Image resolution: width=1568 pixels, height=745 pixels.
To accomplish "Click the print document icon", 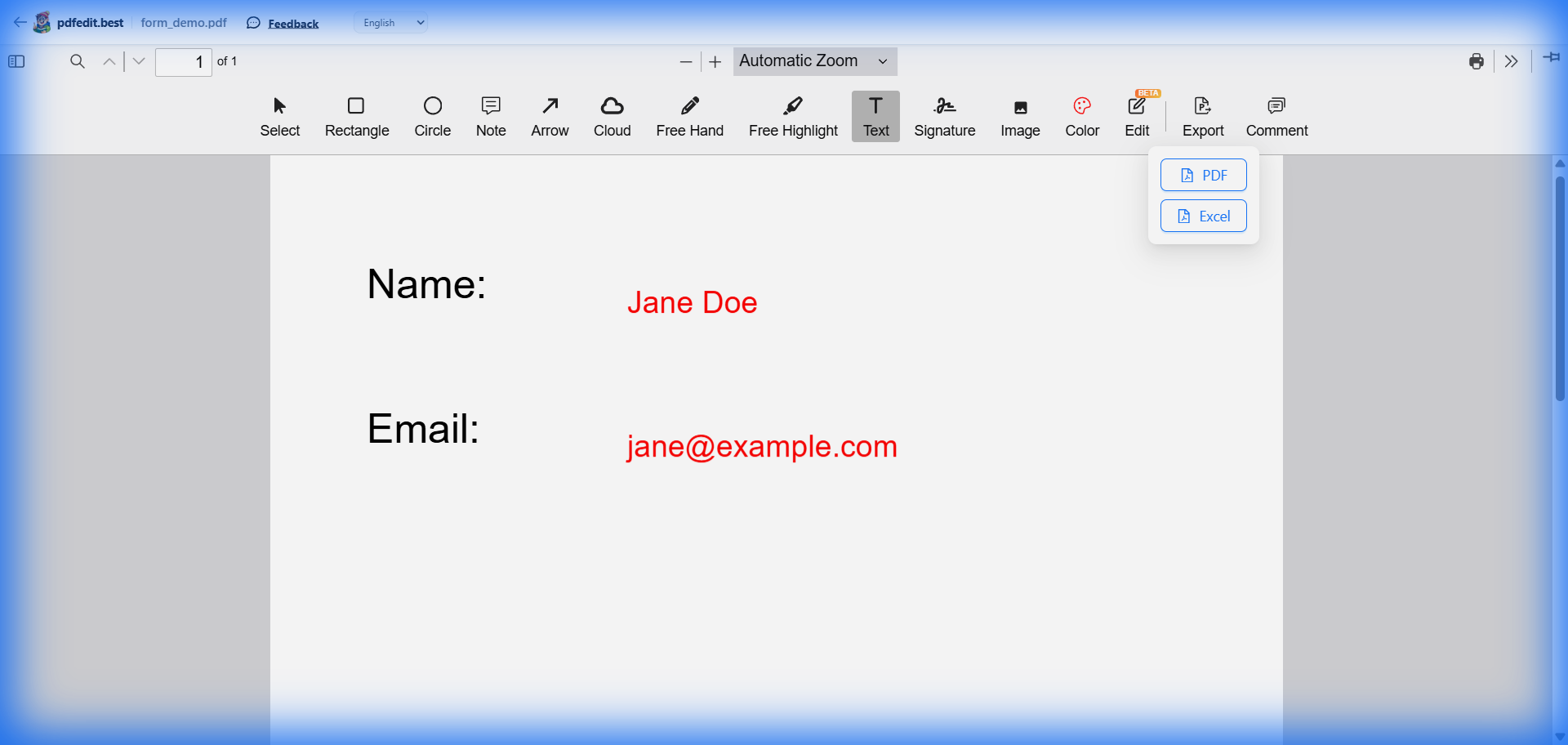I will point(1477,61).
